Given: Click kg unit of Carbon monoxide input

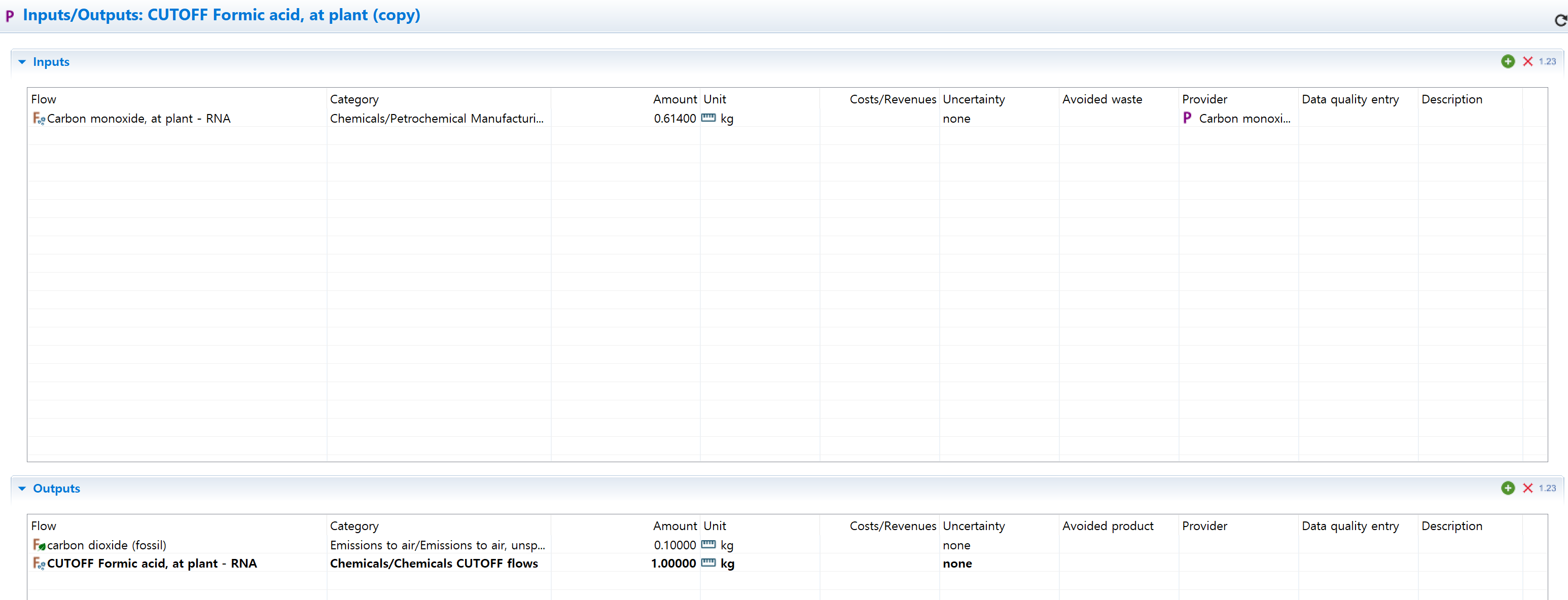Looking at the screenshot, I should (x=726, y=119).
